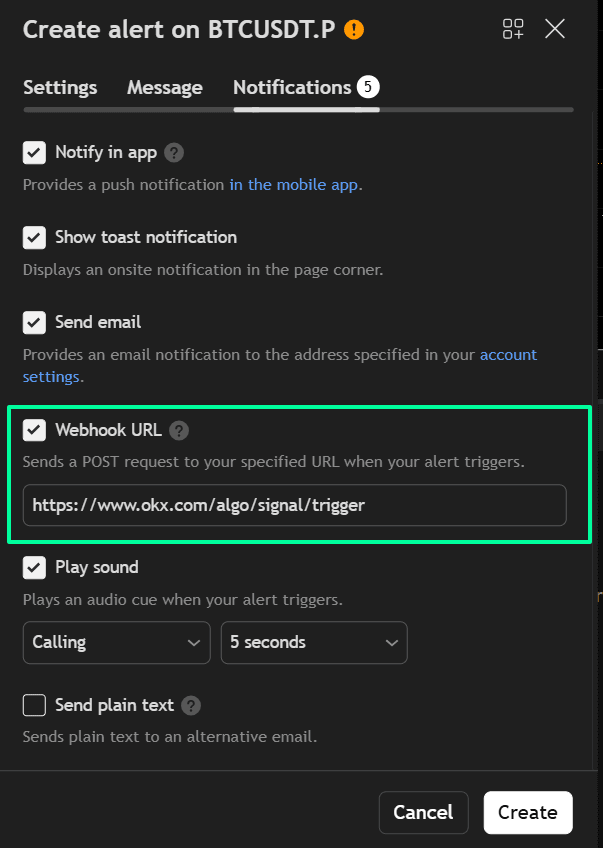Screen dimensions: 603x848
Task: Switch to the Settings tab
Action: pos(60,88)
